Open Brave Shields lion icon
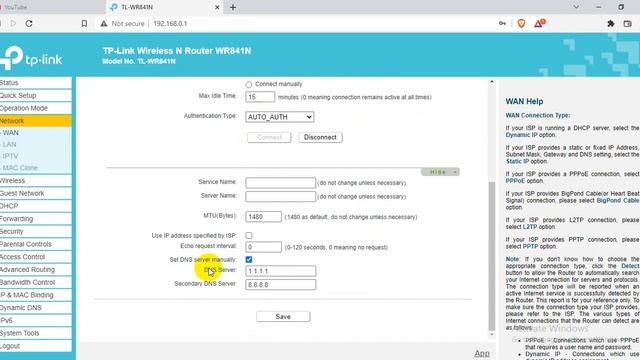This screenshot has width=640, height=360. (521, 24)
